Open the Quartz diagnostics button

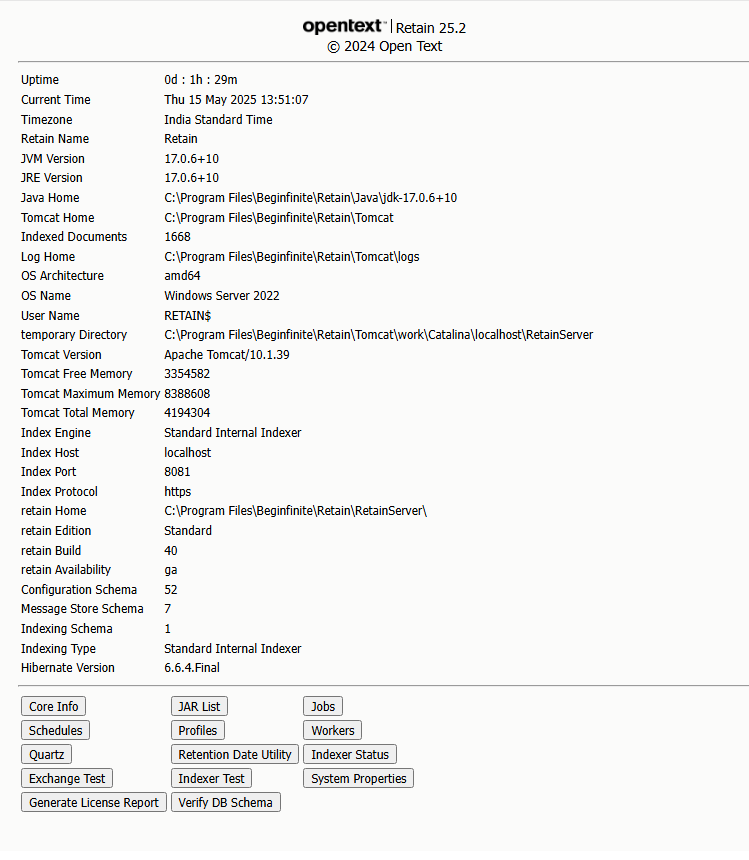pos(47,755)
